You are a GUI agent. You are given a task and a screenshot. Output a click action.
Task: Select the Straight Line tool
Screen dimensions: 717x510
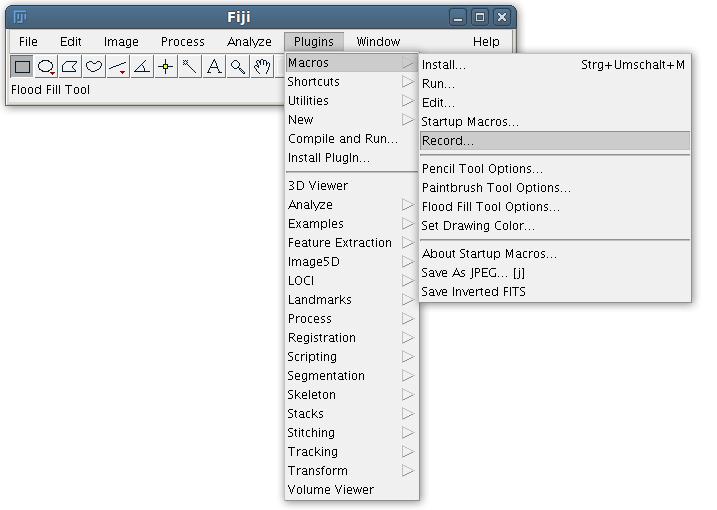click(x=118, y=67)
